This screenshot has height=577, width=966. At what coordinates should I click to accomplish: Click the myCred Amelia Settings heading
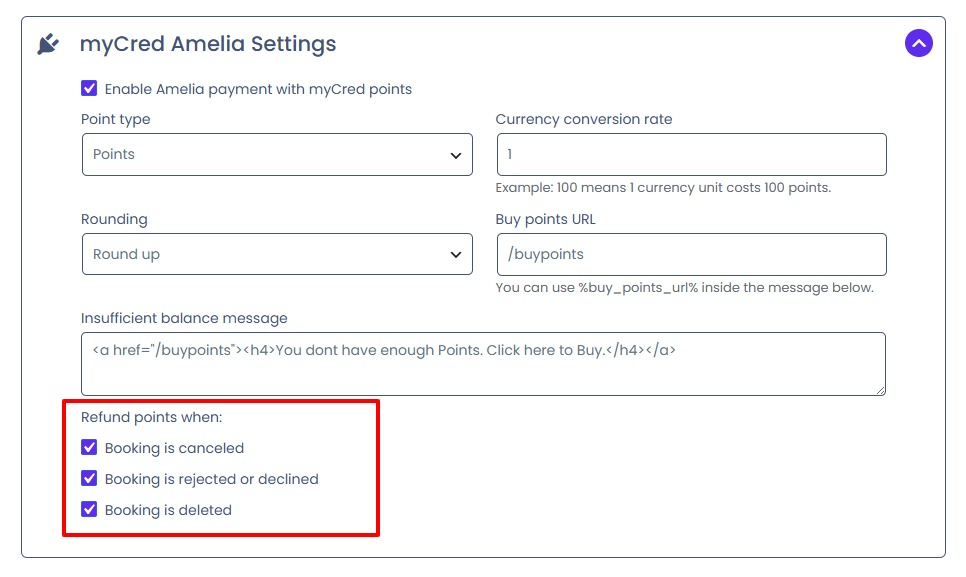pos(208,44)
